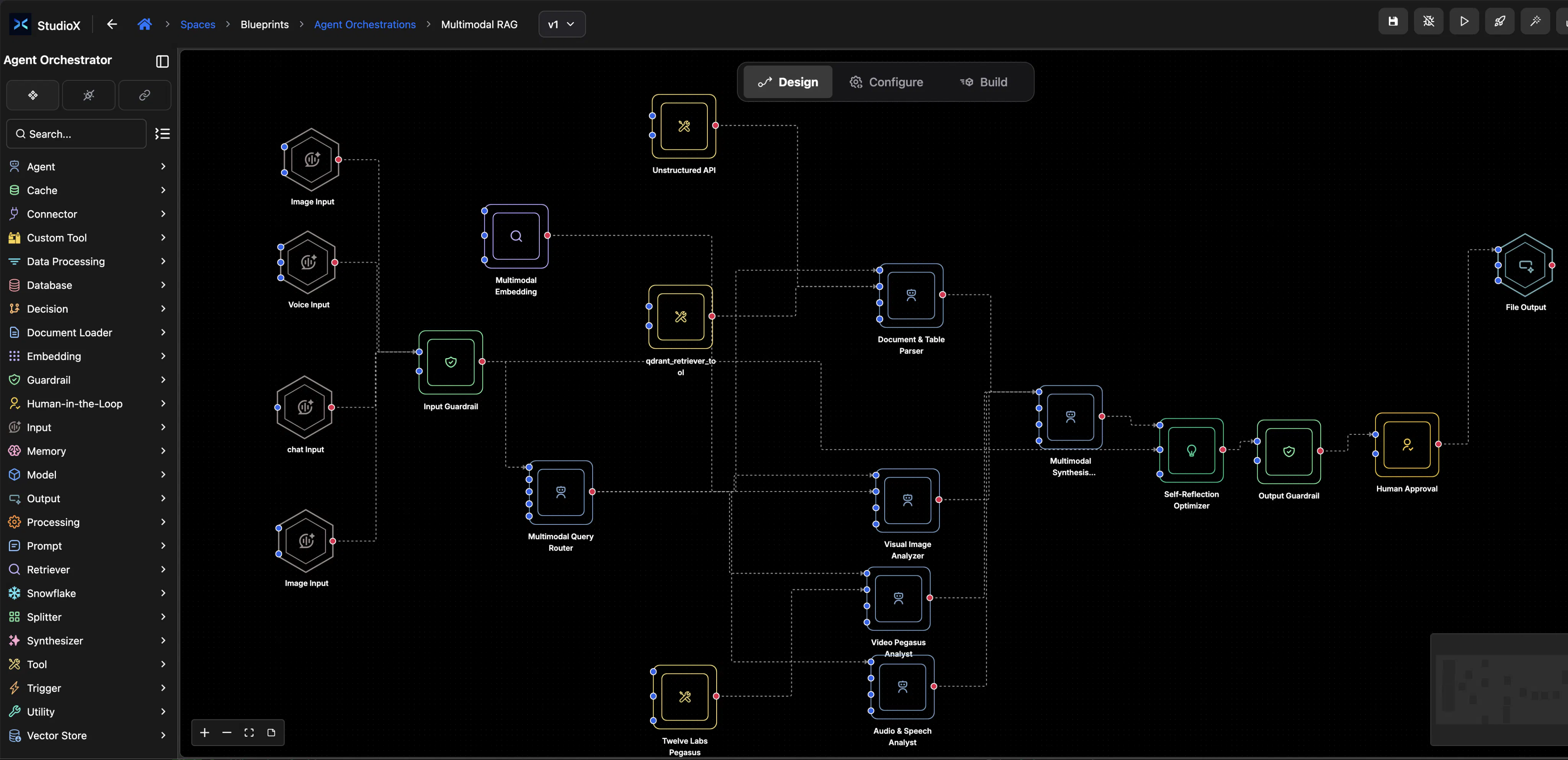This screenshot has height=760, width=1568.
Task: Run the workflow with the play icon
Action: [x=1464, y=22]
